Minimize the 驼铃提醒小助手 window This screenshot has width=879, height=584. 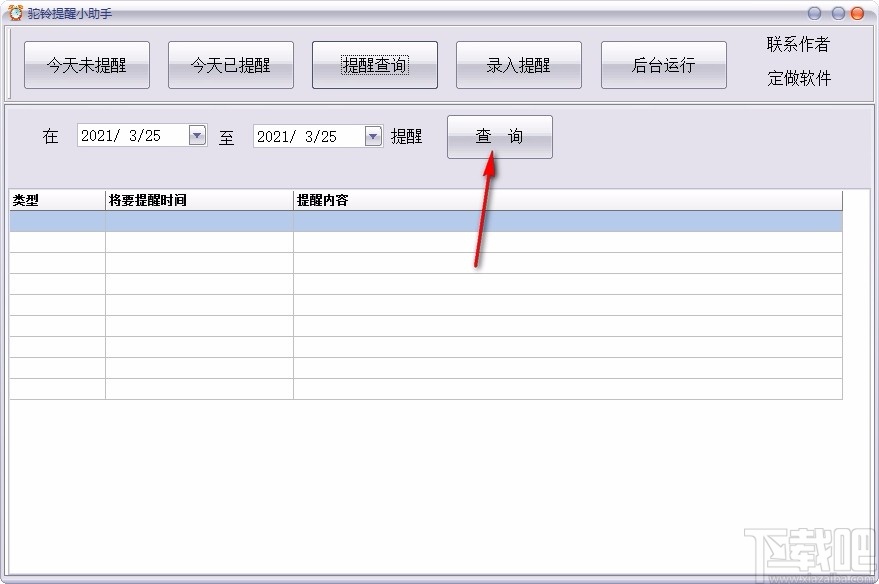[x=815, y=13]
